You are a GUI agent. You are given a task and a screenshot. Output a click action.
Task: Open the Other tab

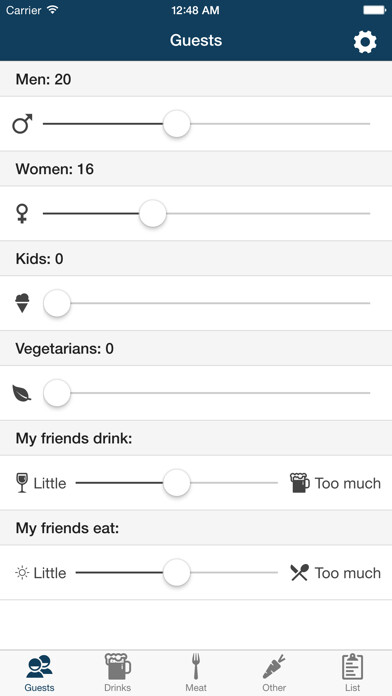click(274, 673)
